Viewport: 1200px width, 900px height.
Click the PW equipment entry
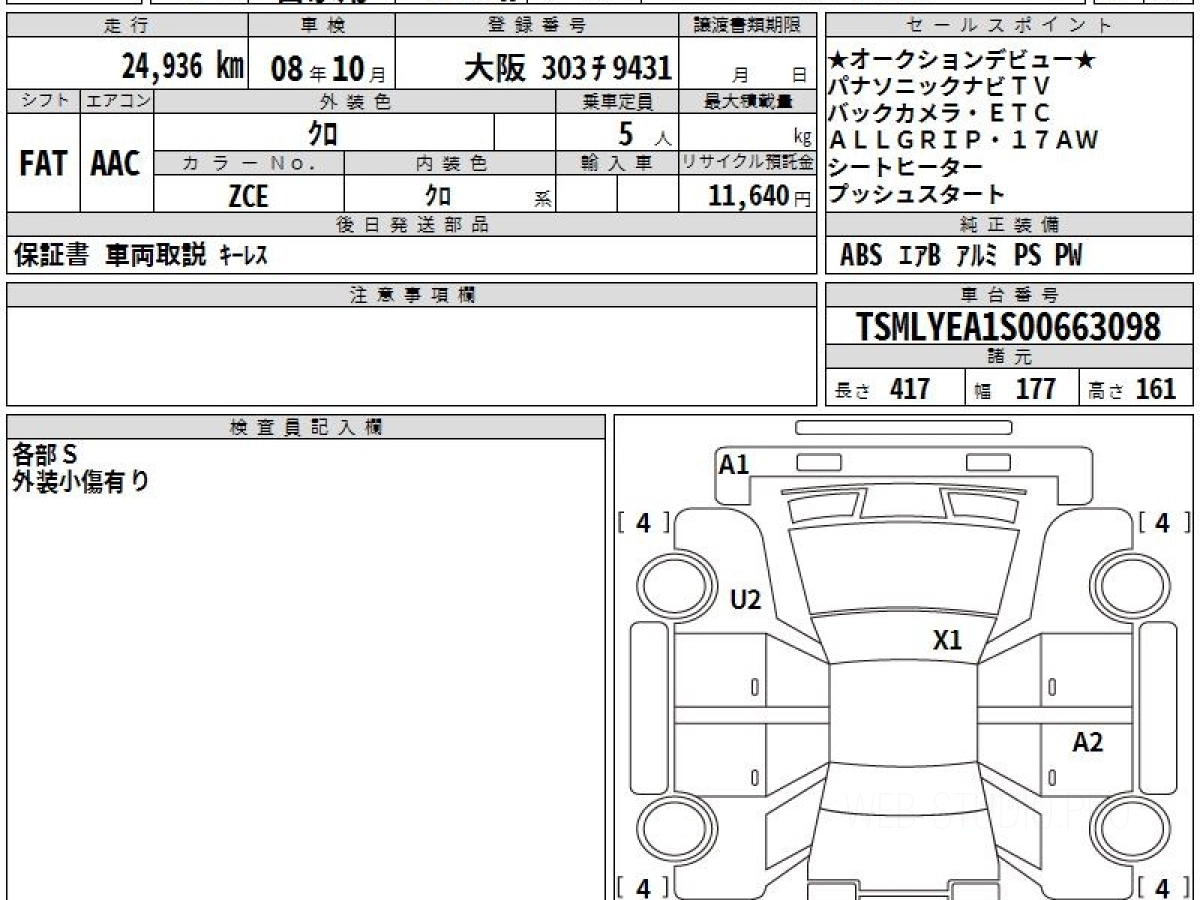(1068, 256)
